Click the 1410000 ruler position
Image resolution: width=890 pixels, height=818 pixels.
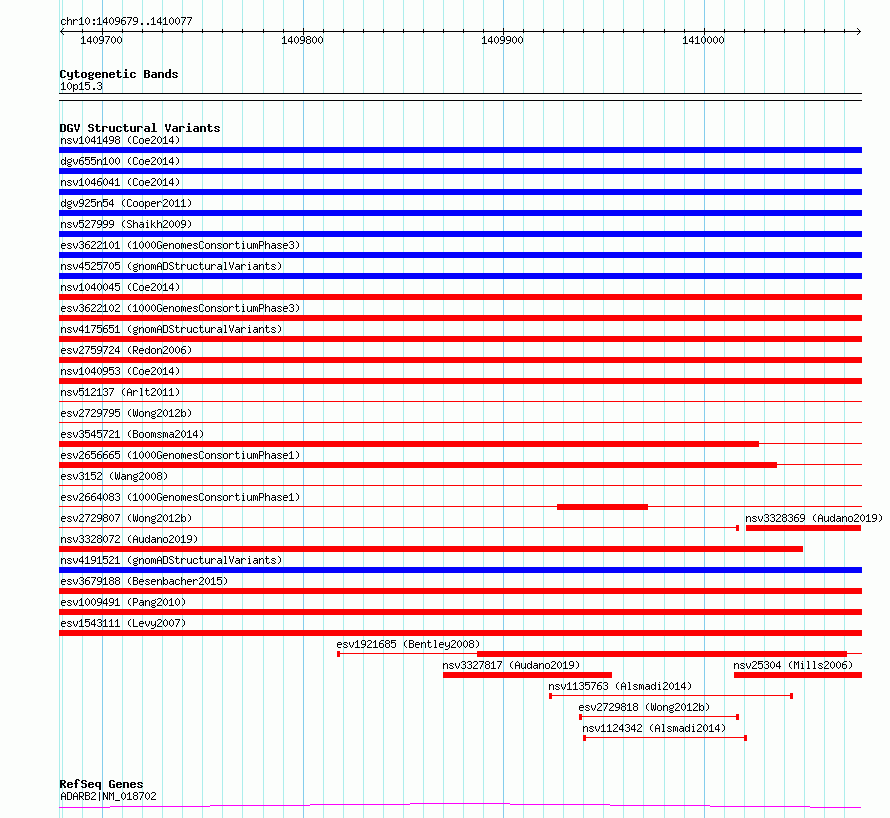point(703,40)
